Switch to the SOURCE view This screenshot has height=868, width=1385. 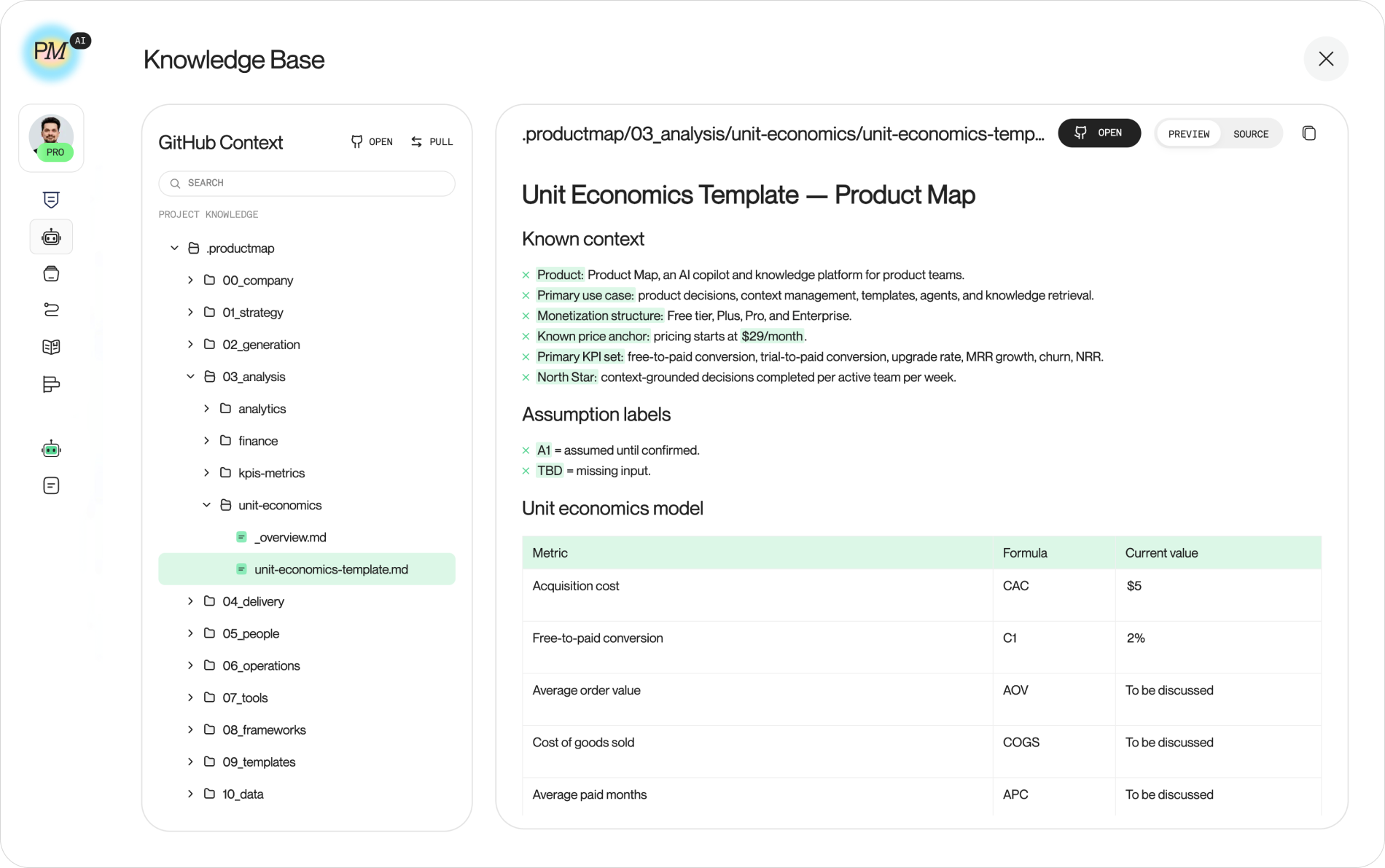click(x=1251, y=134)
